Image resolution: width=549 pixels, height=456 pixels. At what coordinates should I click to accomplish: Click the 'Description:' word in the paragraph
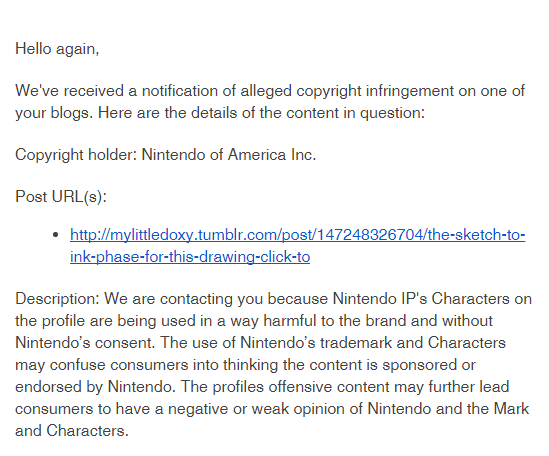pos(57,299)
